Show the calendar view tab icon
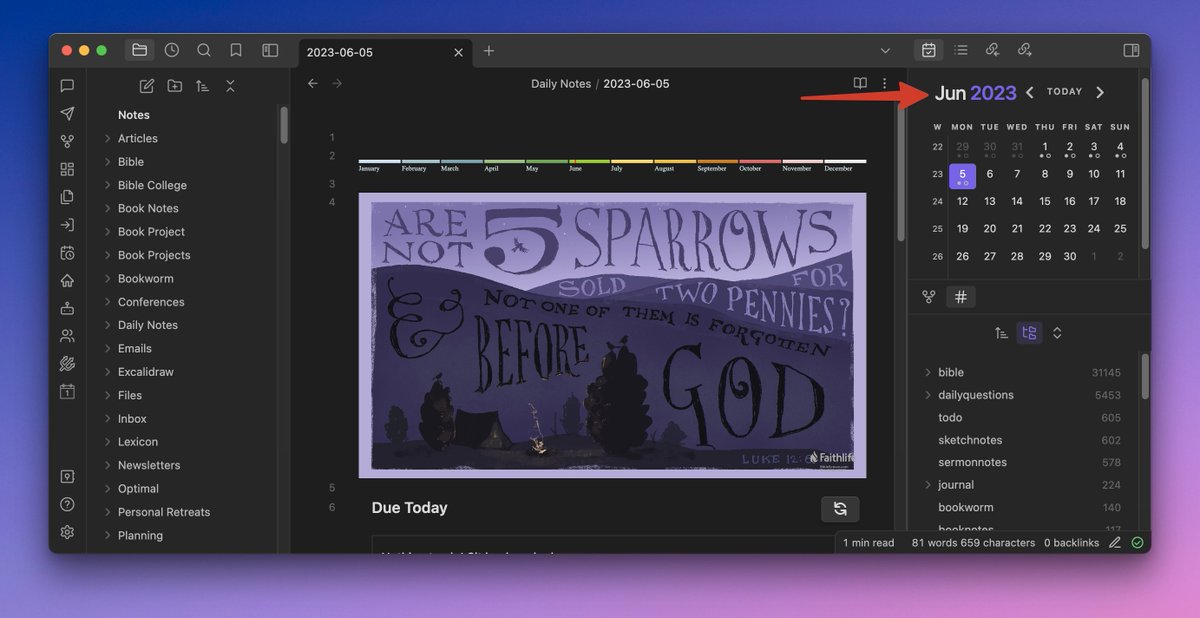1200x618 pixels. coord(929,50)
